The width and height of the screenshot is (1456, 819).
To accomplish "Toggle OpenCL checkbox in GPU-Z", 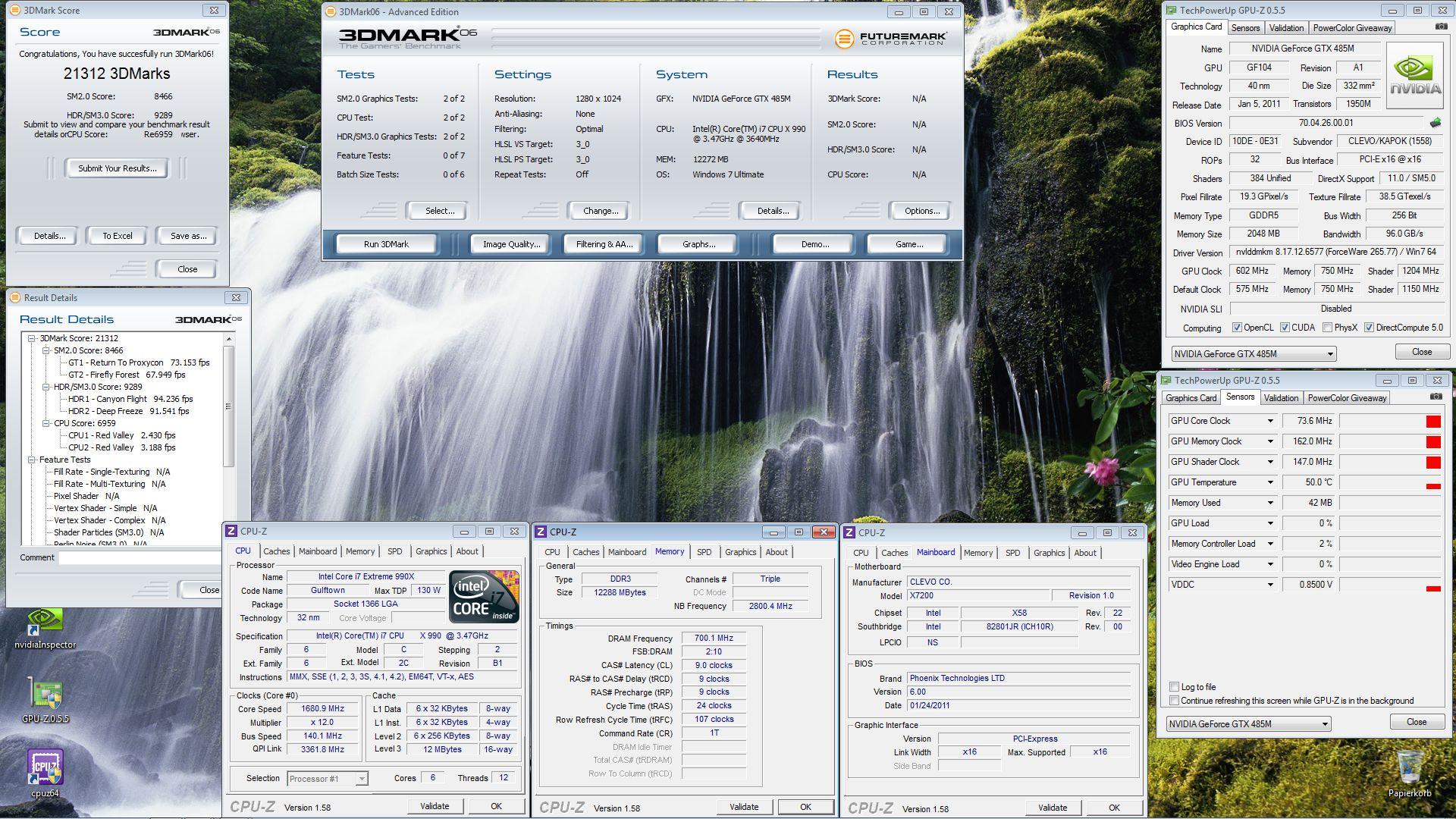I will [x=1237, y=328].
